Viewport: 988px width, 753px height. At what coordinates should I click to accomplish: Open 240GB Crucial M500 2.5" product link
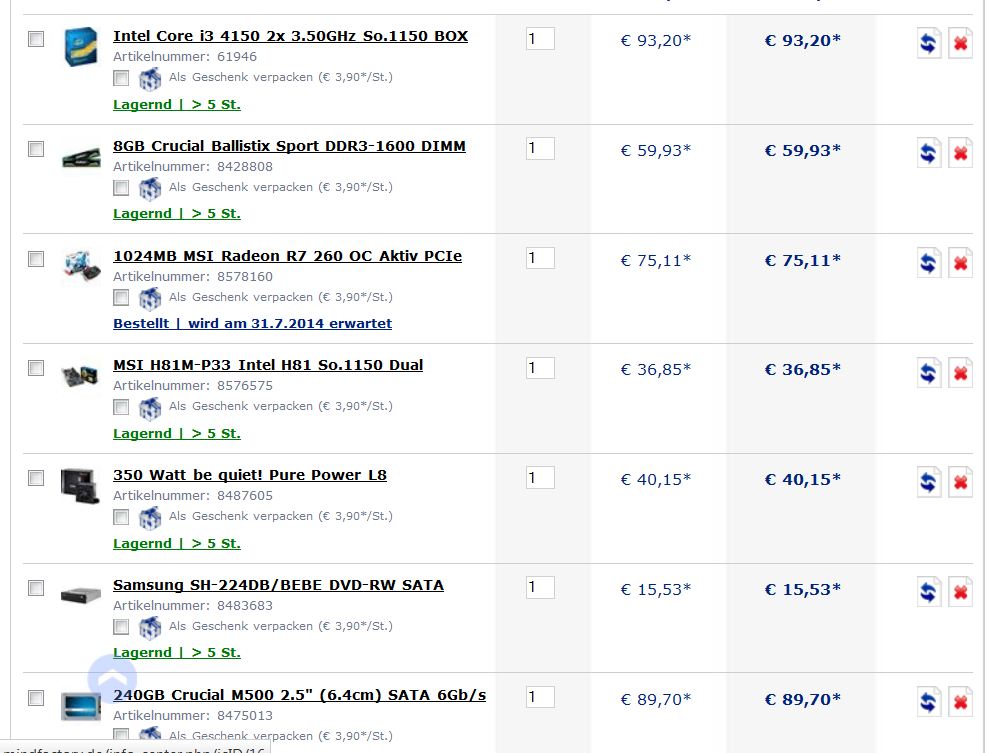pos(299,695)
